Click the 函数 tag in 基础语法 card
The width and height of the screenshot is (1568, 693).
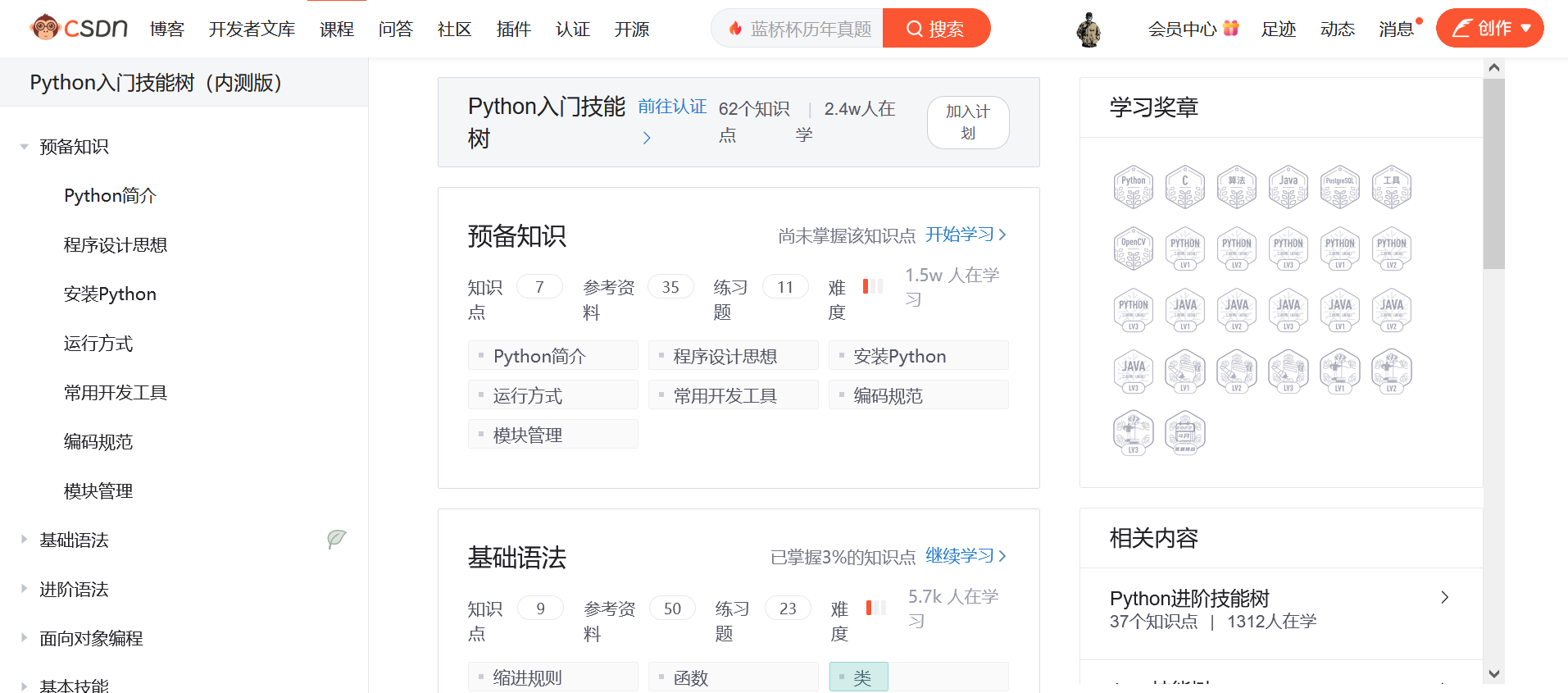[x=734, y=677]
